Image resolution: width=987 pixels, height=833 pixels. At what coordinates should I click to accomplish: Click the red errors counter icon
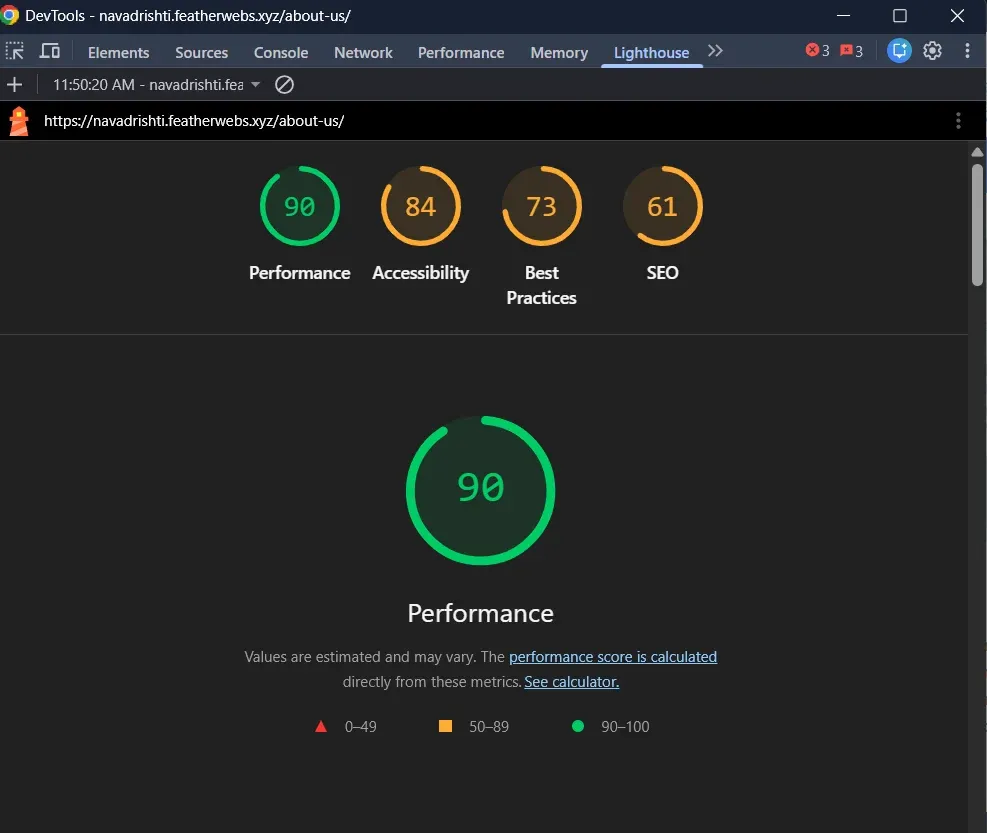(x=817, y=50)
